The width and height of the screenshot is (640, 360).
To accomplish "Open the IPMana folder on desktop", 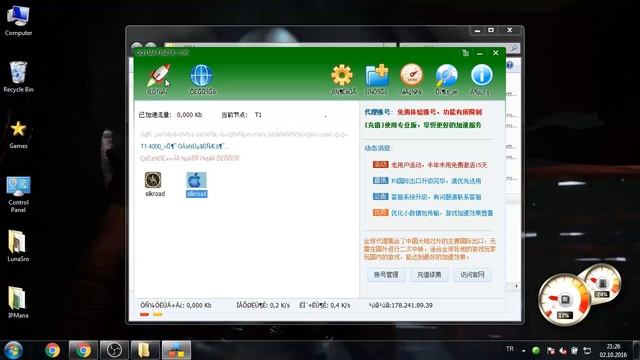I will (18, 302).
